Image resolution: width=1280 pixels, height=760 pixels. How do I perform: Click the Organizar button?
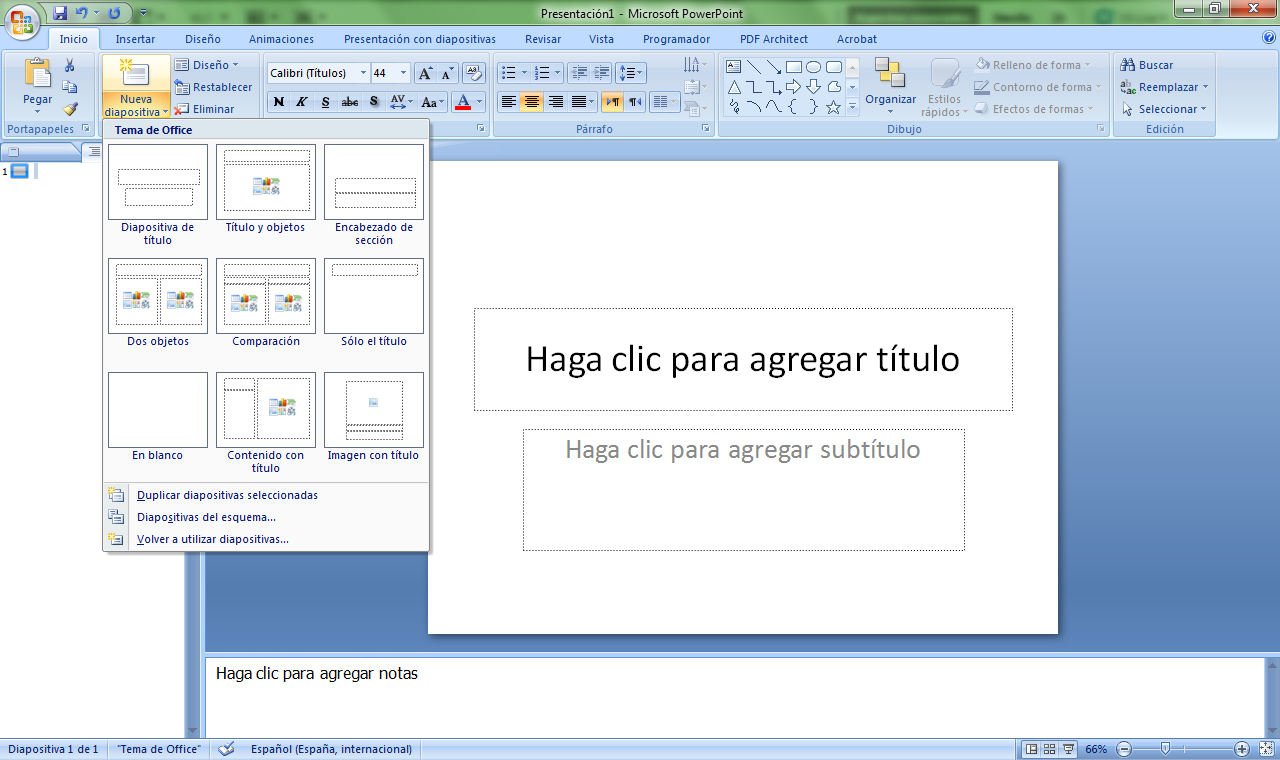pos(890,85)
